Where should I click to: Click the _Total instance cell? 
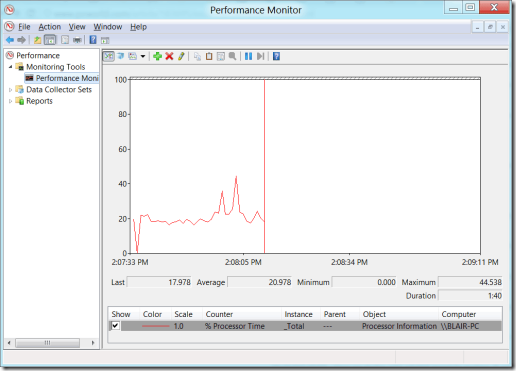[x=294, y=326]
